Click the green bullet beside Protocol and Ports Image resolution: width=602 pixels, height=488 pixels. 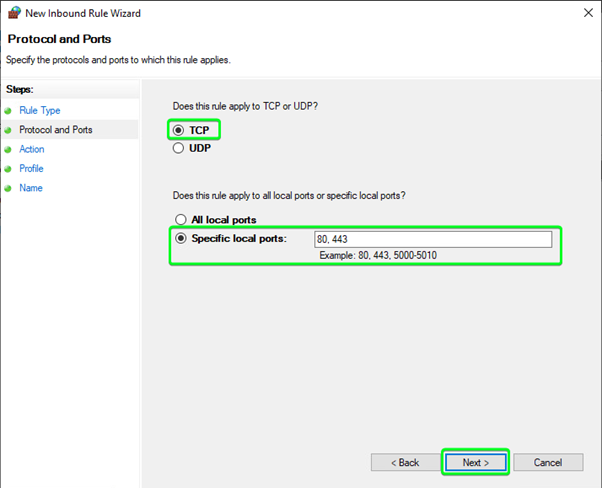[8, 131]
